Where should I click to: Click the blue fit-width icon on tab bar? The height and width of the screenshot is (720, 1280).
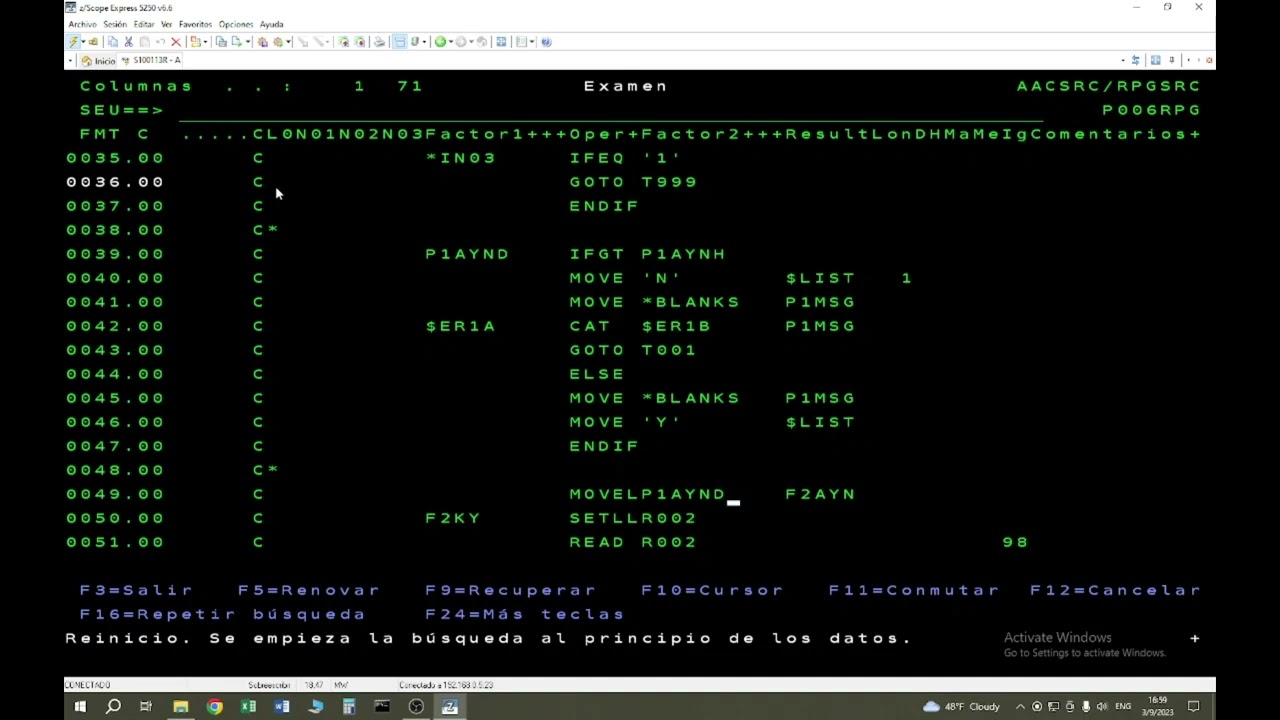[1155, 60]
